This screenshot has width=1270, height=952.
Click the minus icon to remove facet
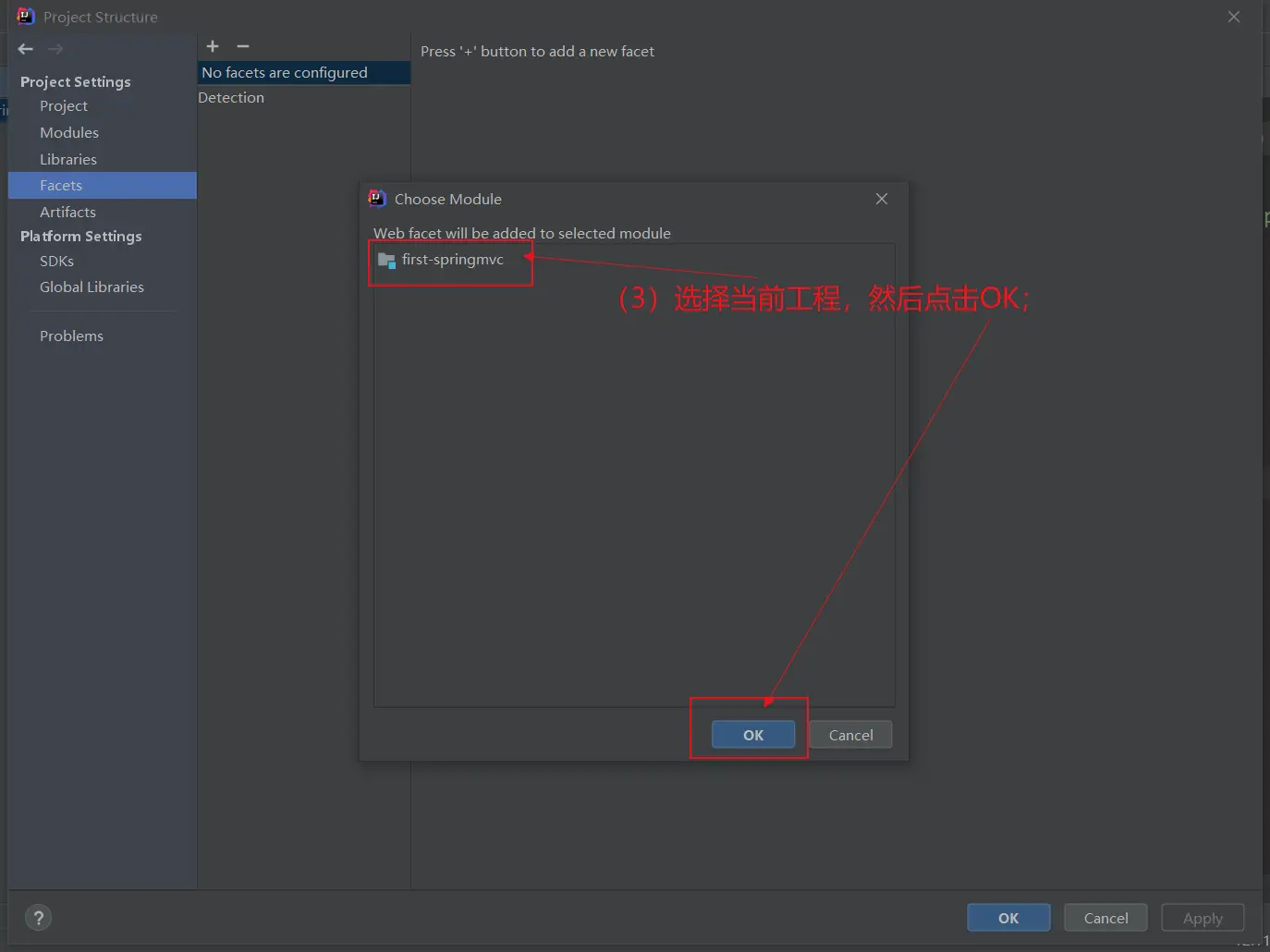[243, 46]
